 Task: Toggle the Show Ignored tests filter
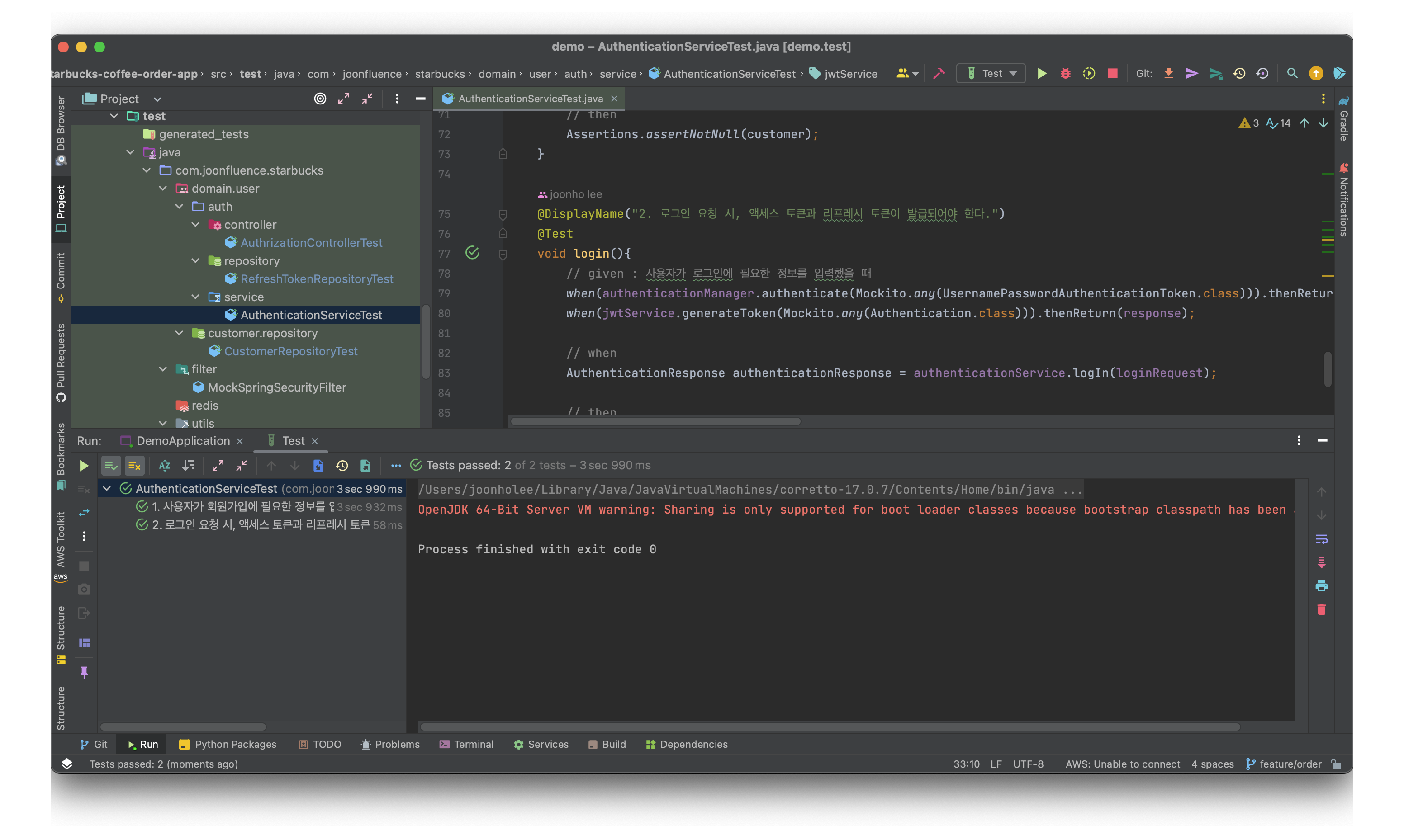135,465
